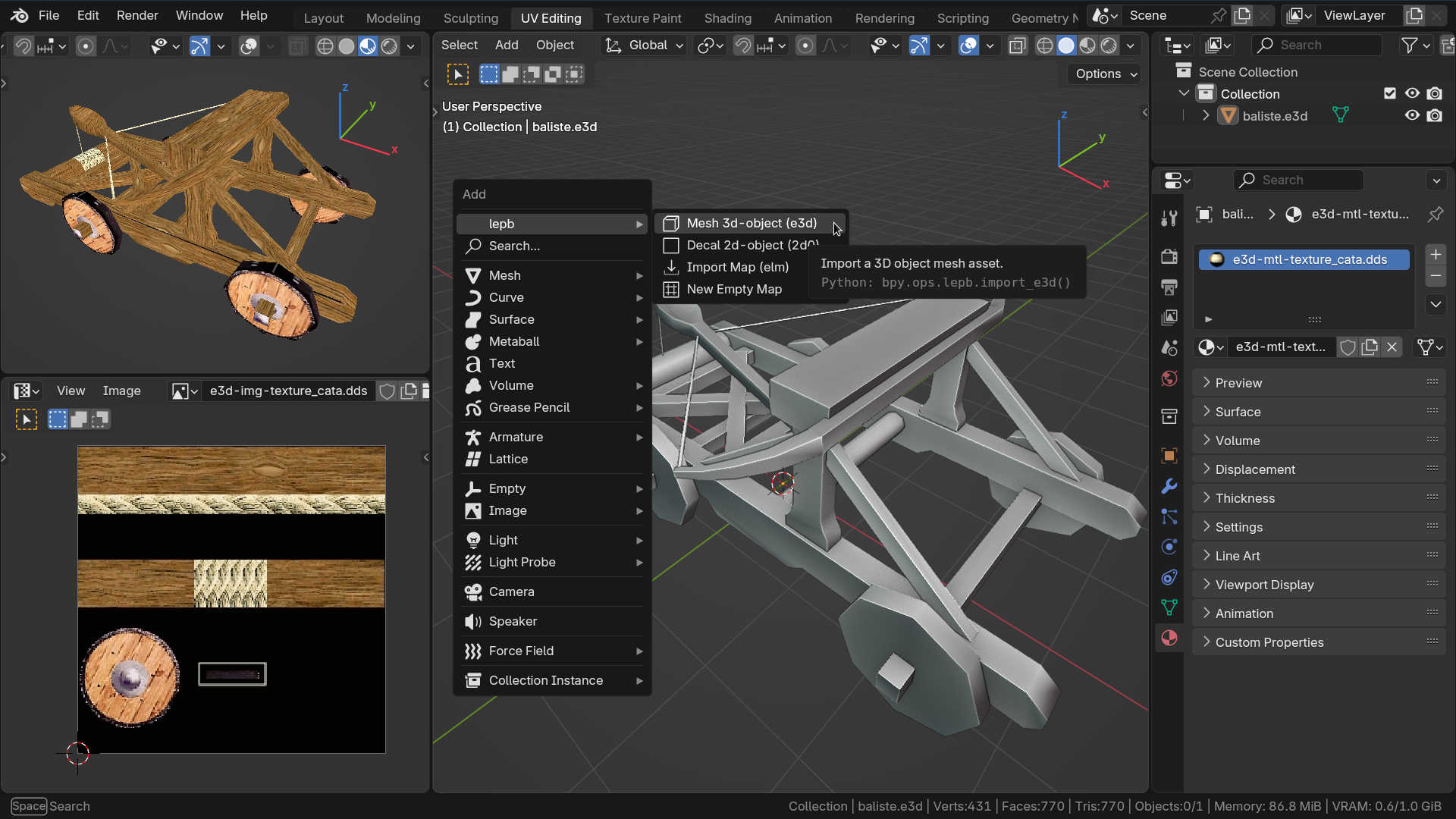Switch to the Texture Paint workspace tab
This screenshot has width=1456, height=819.
tap(642, 18)
